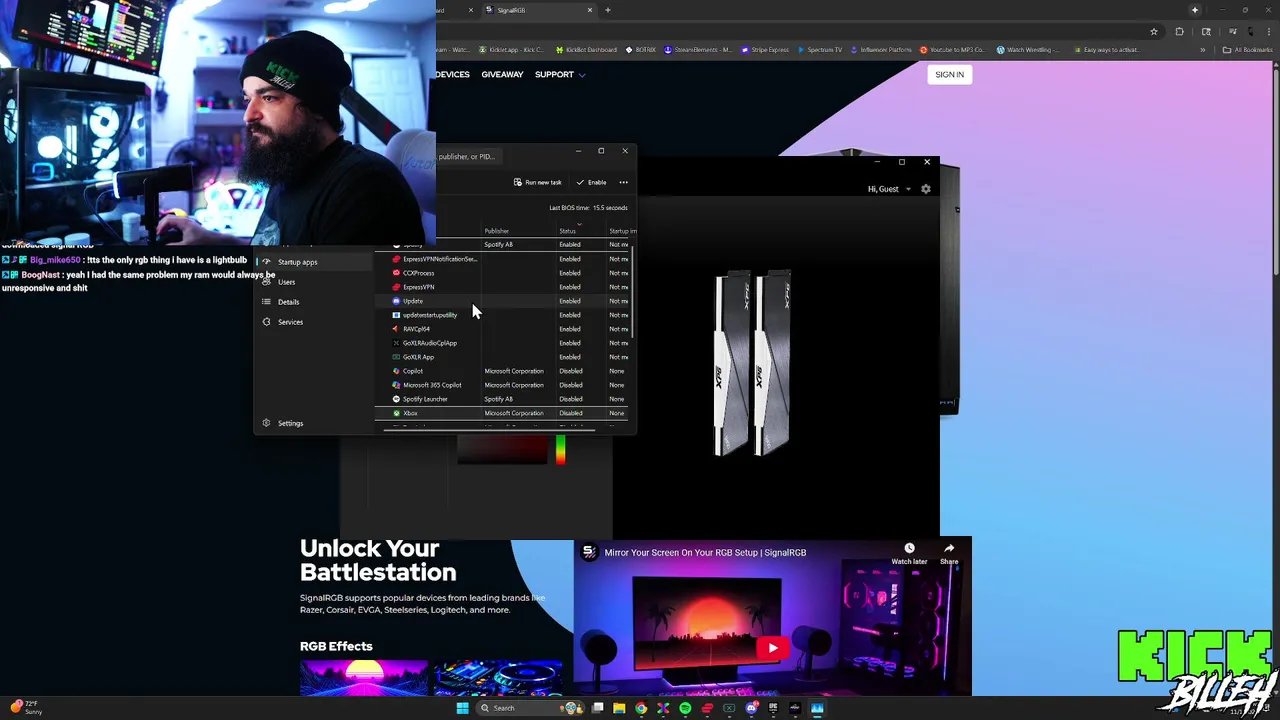The height and width of the screenshot is (720, 1280).
Task: Open the Spectrum TV bookmark
Action: point(820,50)
